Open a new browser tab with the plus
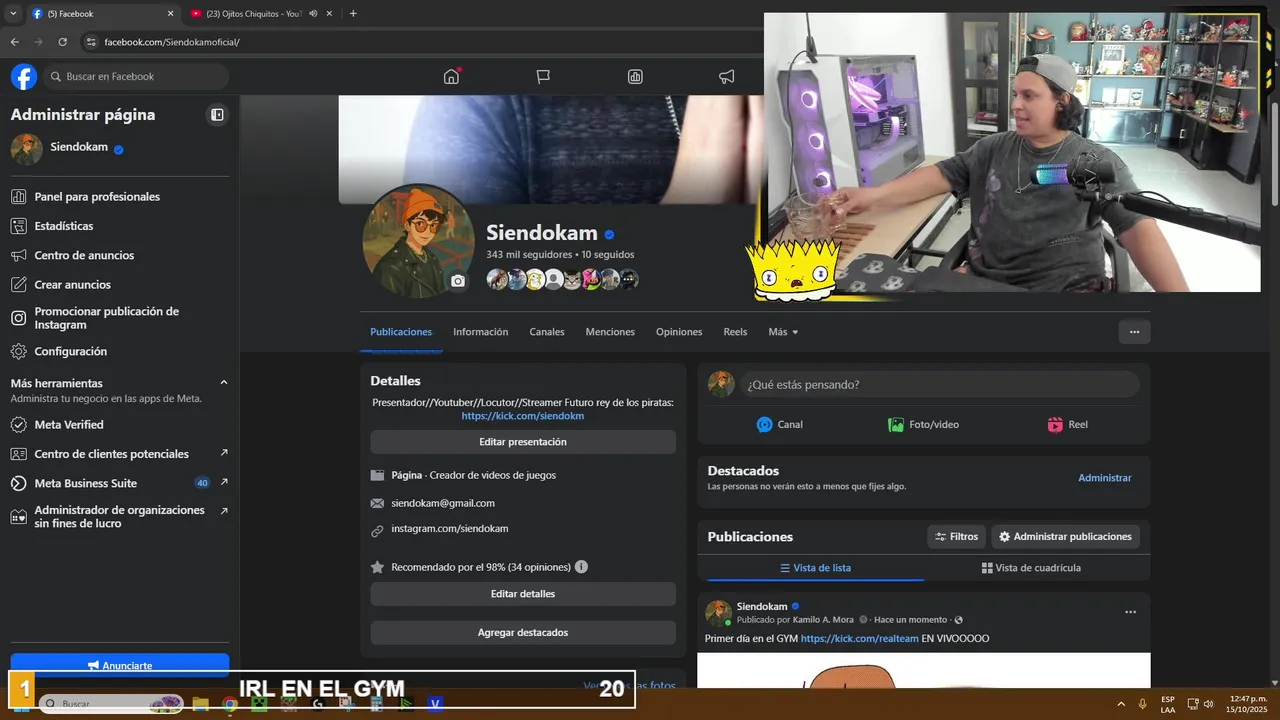Screen dimensions: 1280x720 coord(353,13)
